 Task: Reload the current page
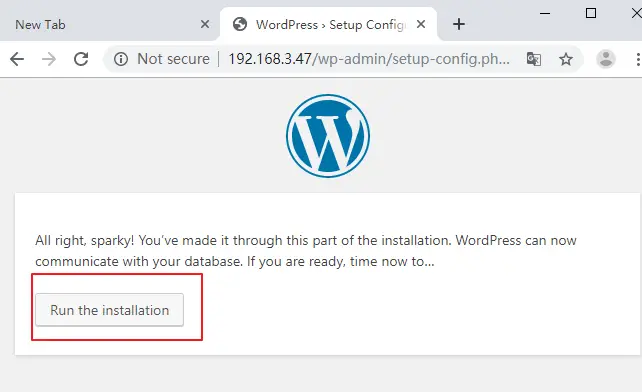81,59
